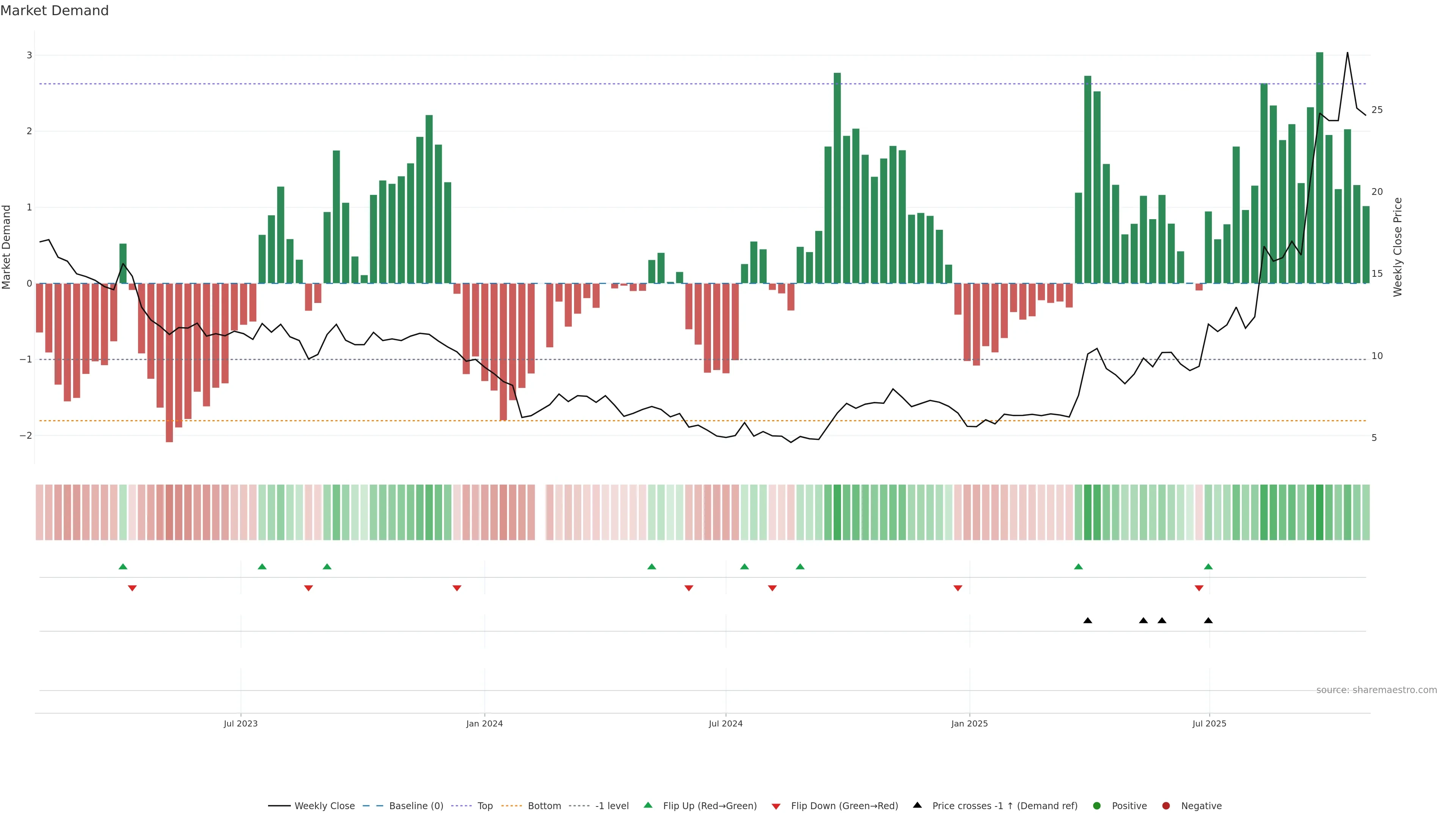Click the black Price crosses -1 legend triangle
Viewport: 1456px width, 819px height.
click(x=917, y=805)
